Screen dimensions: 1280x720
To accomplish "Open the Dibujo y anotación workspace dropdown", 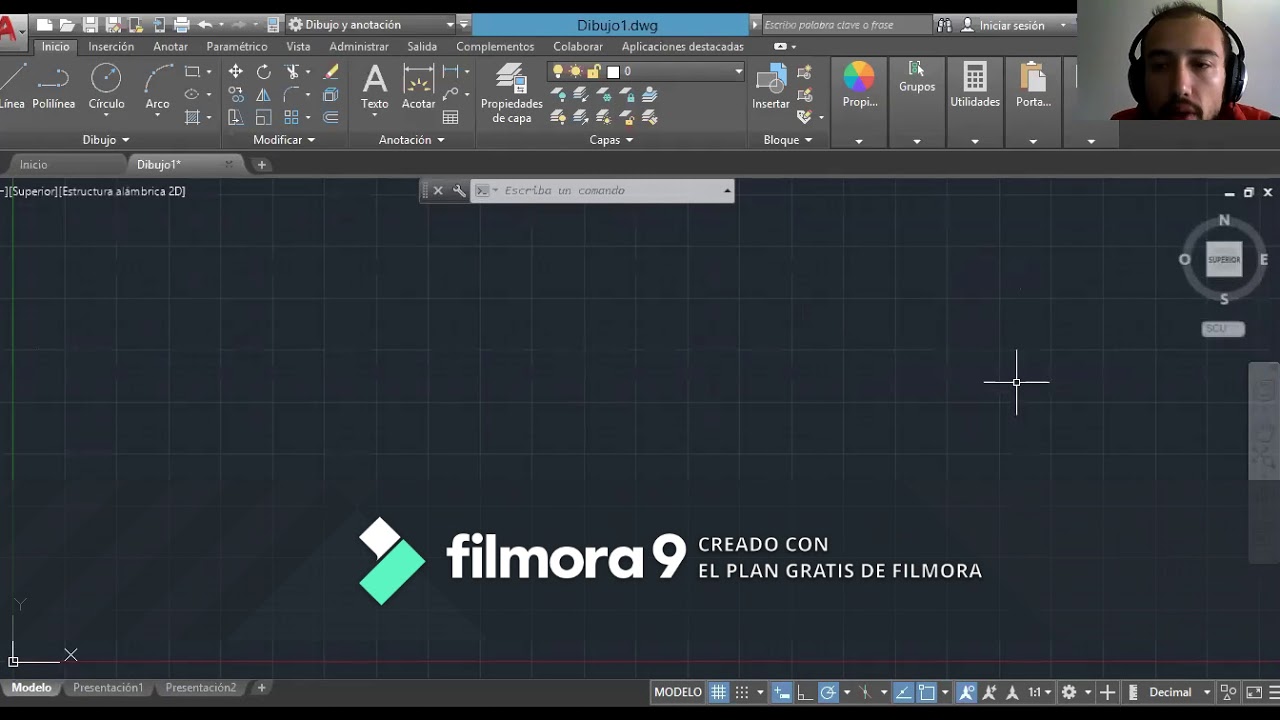I will (x=371, y=25).
